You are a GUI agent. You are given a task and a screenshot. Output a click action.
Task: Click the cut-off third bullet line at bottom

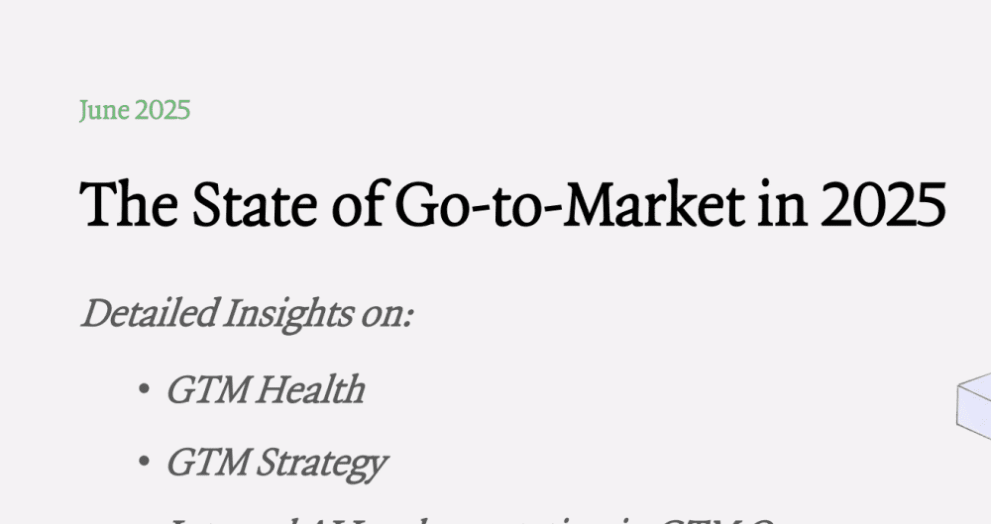click(x=471, y=520)
